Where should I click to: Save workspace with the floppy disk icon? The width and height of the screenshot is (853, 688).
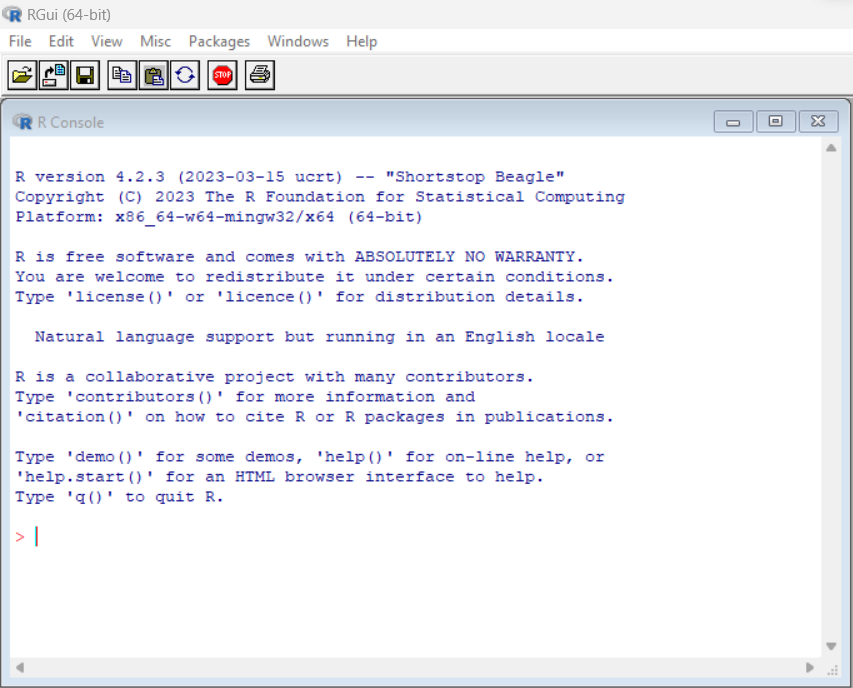click(85, 75)
